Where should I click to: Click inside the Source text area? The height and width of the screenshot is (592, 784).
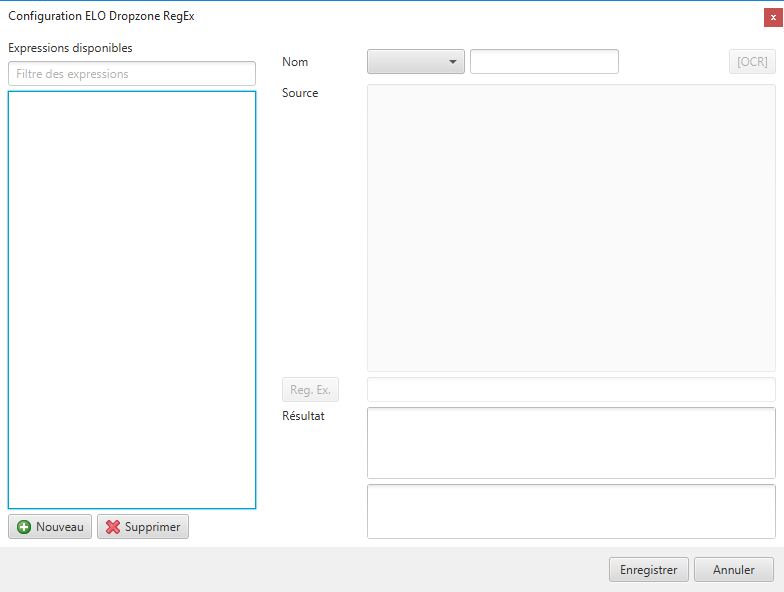[x=572, y=228]
